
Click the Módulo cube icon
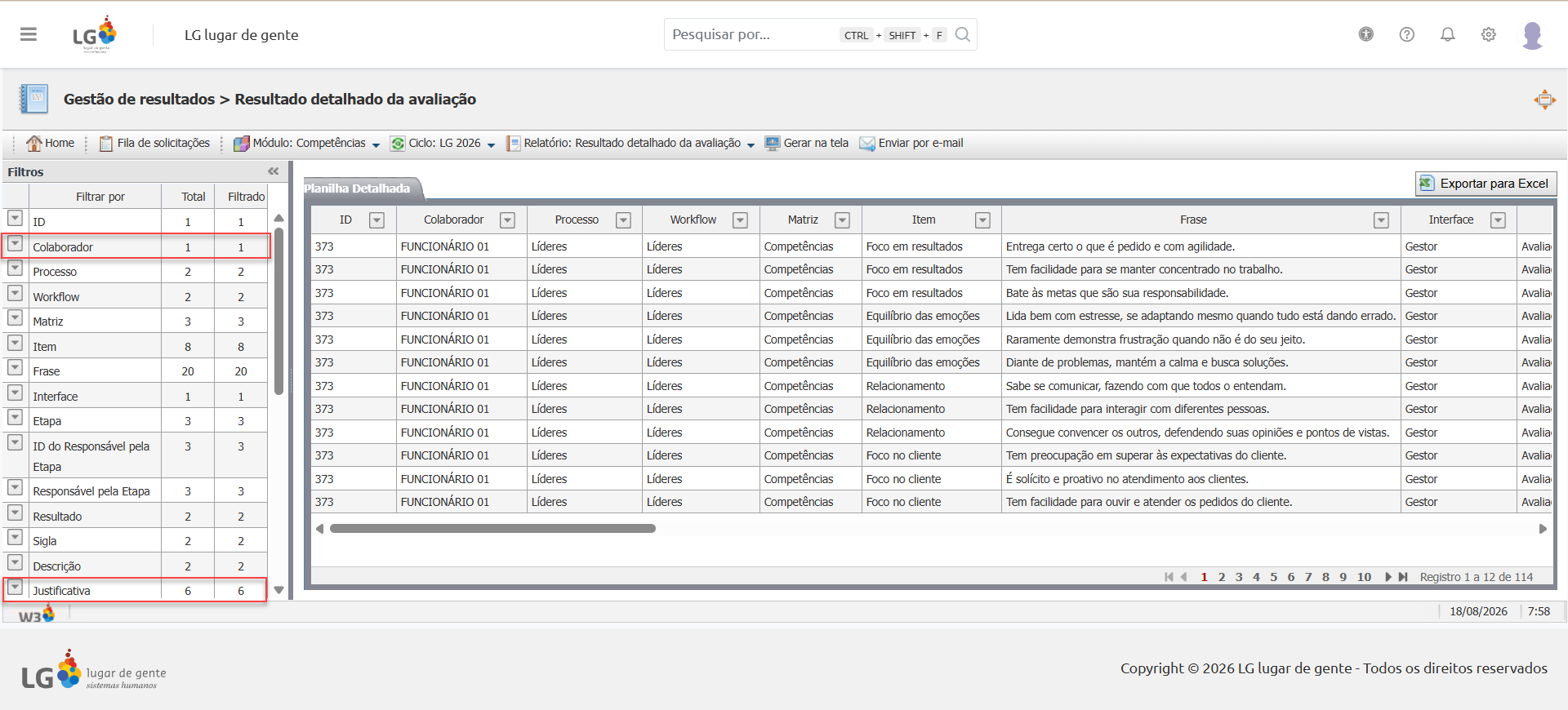pyautogui.click(x=242, y=144)
